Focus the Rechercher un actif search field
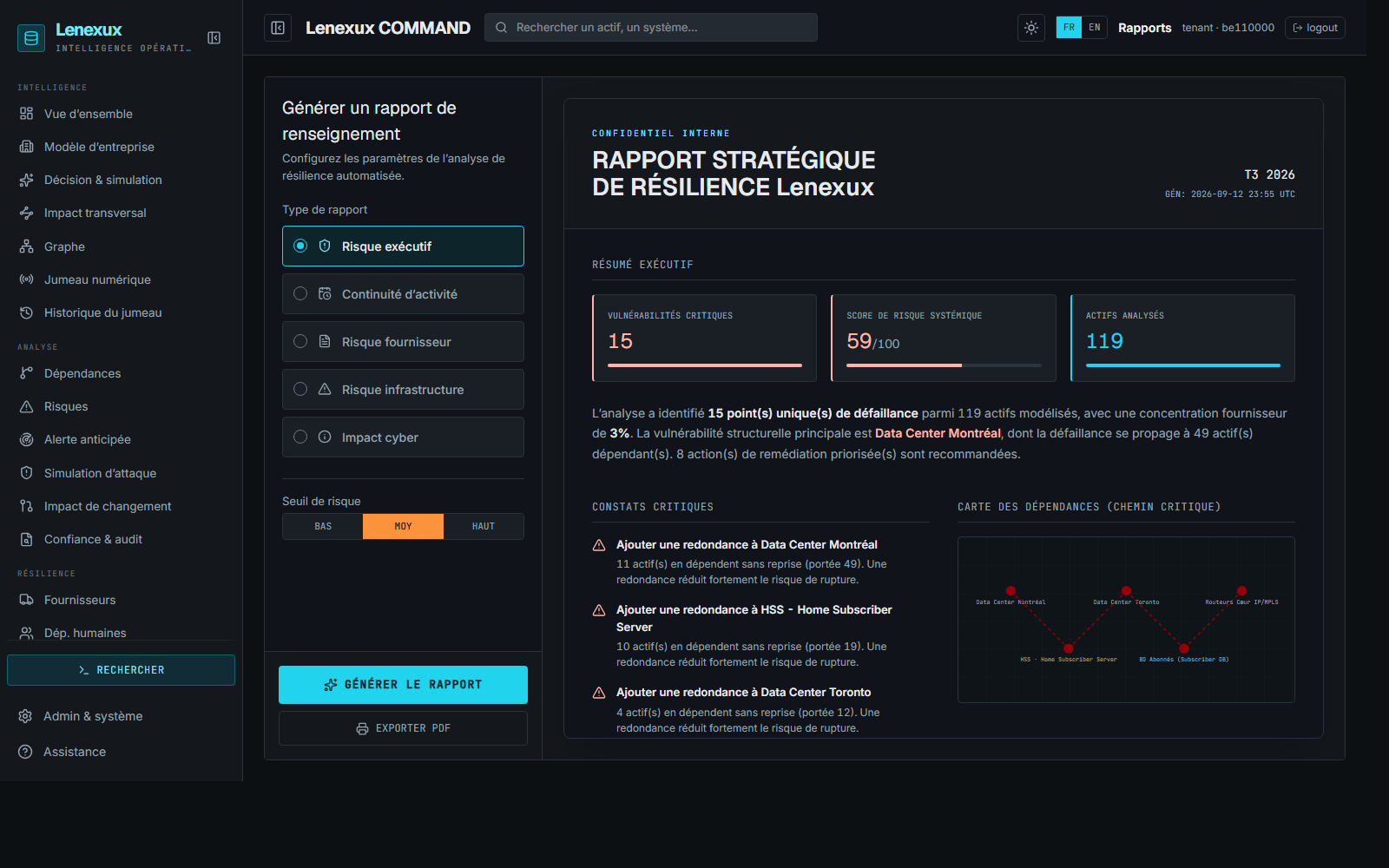 pos(651,28)
